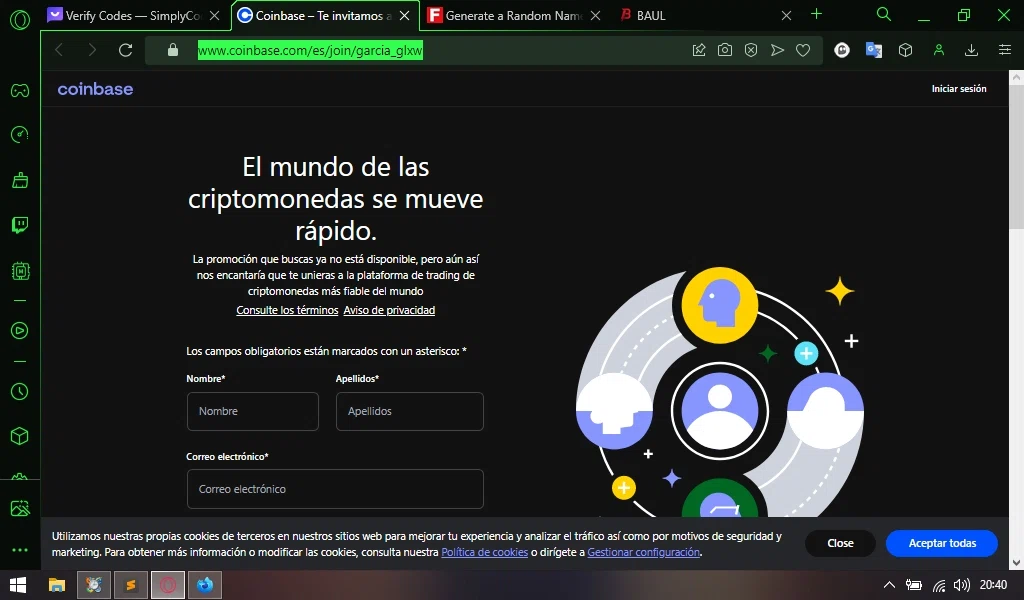Screen dimensions: 1024x600
Task: Open a new tab with plus
Action: (x=816, y=14)
